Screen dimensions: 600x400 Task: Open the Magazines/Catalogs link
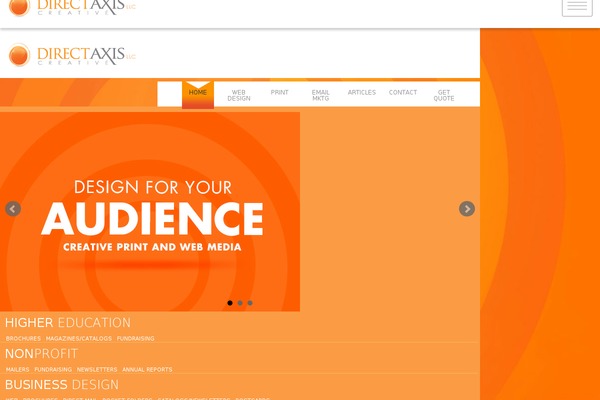[79, 338]
